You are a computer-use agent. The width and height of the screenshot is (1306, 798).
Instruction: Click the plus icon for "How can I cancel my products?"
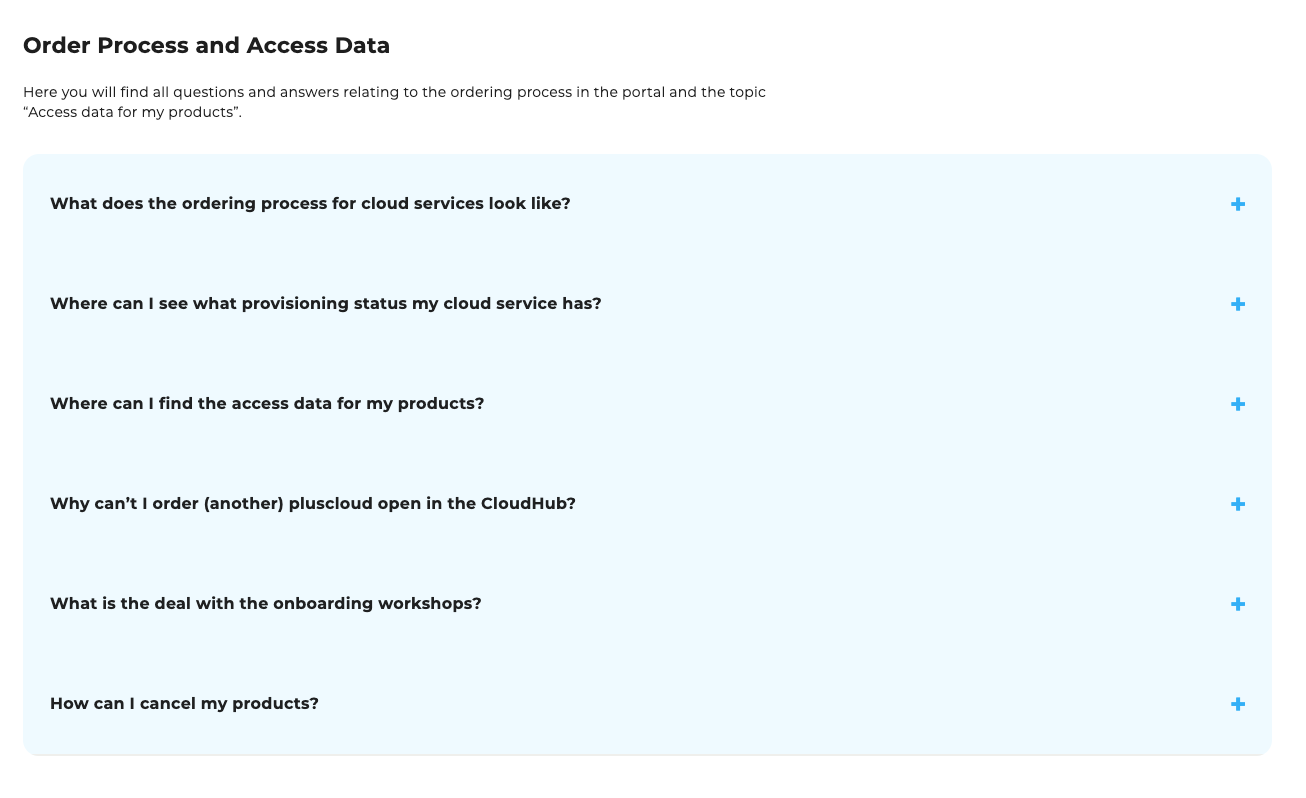1238,704
